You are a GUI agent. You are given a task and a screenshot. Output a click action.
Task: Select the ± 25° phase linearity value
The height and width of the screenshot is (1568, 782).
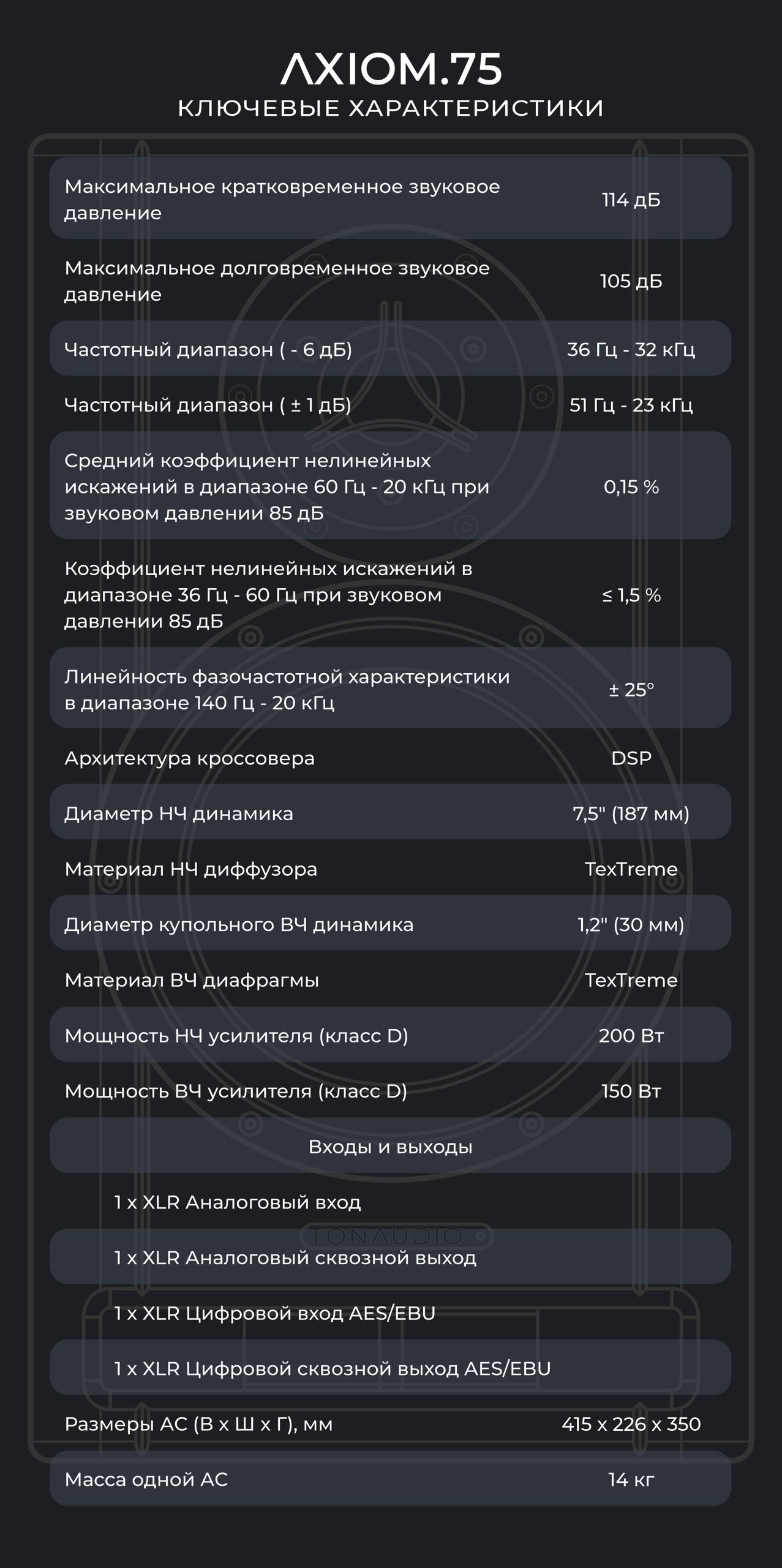pos(631,690)
